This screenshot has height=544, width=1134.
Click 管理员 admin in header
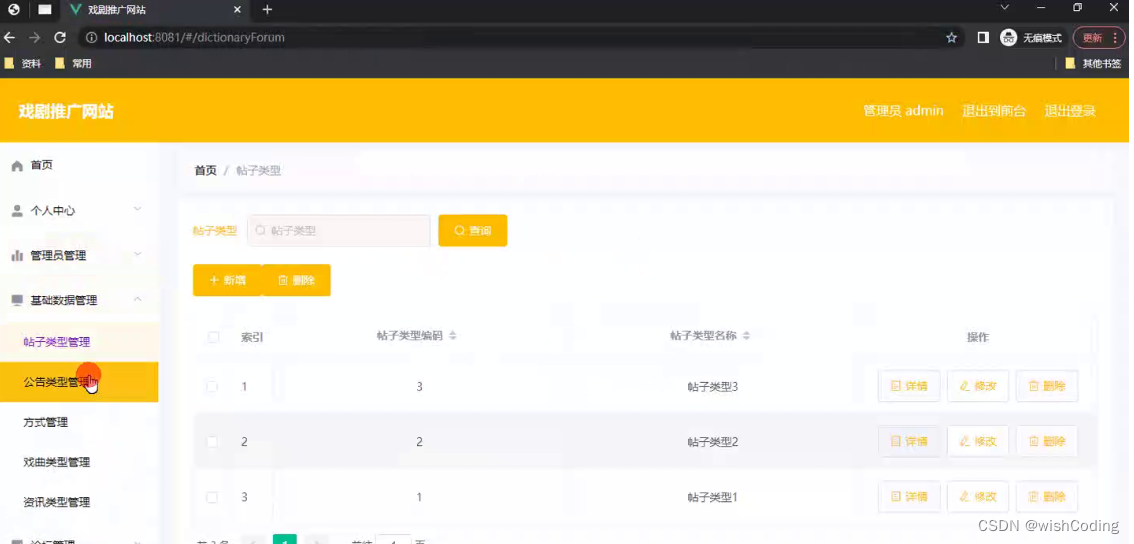click(903, 111)
